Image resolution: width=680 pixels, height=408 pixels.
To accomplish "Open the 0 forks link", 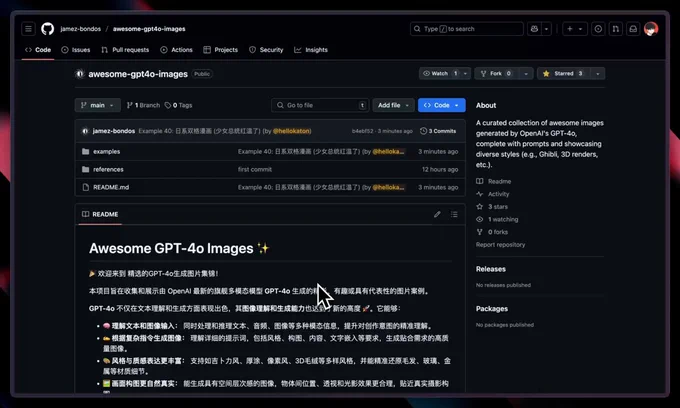I will [492, 232].
